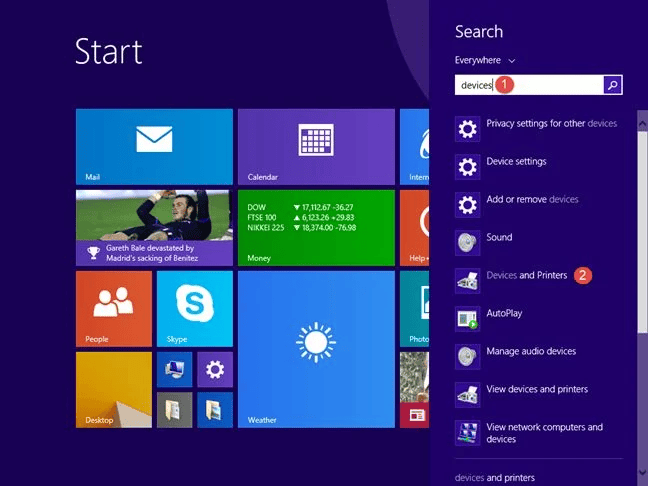The height and width of the screenshot is (486, 648).
Task: Click the Sound speaker icon
Action: point(467,243)
